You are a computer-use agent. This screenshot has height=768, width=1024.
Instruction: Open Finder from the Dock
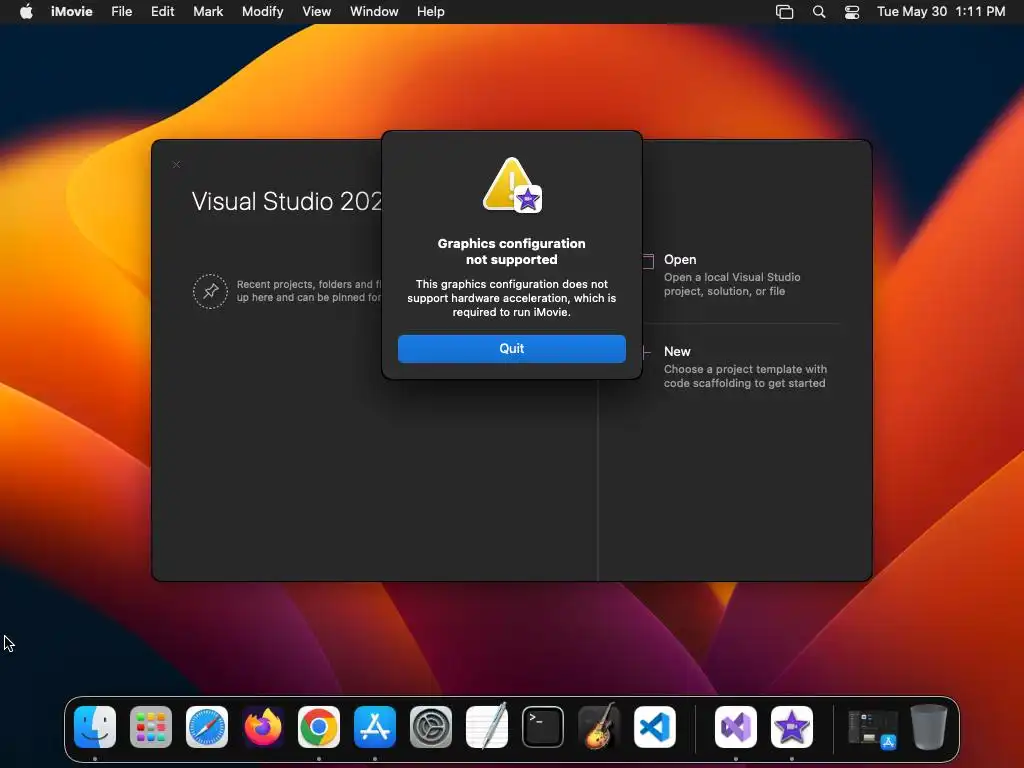95,727
